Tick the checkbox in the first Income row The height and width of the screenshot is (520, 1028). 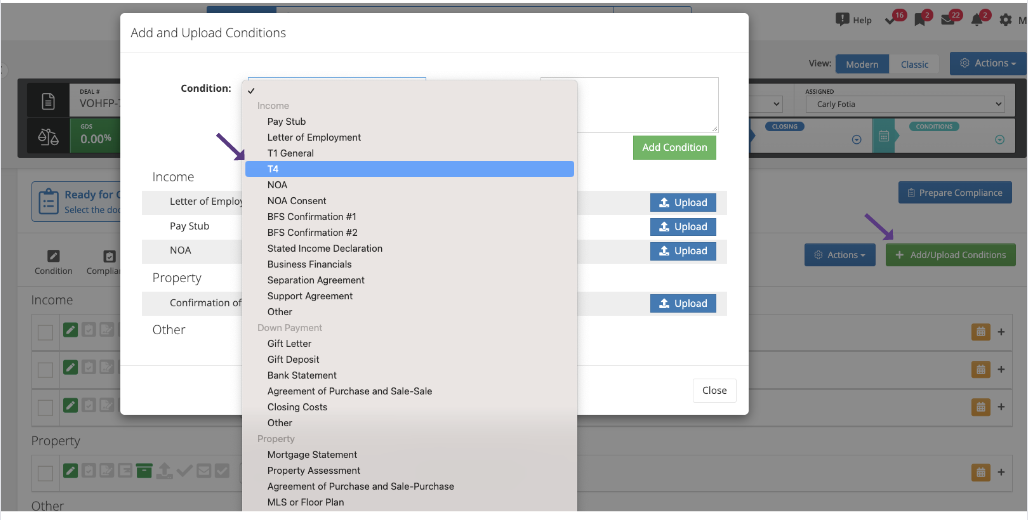45,333
